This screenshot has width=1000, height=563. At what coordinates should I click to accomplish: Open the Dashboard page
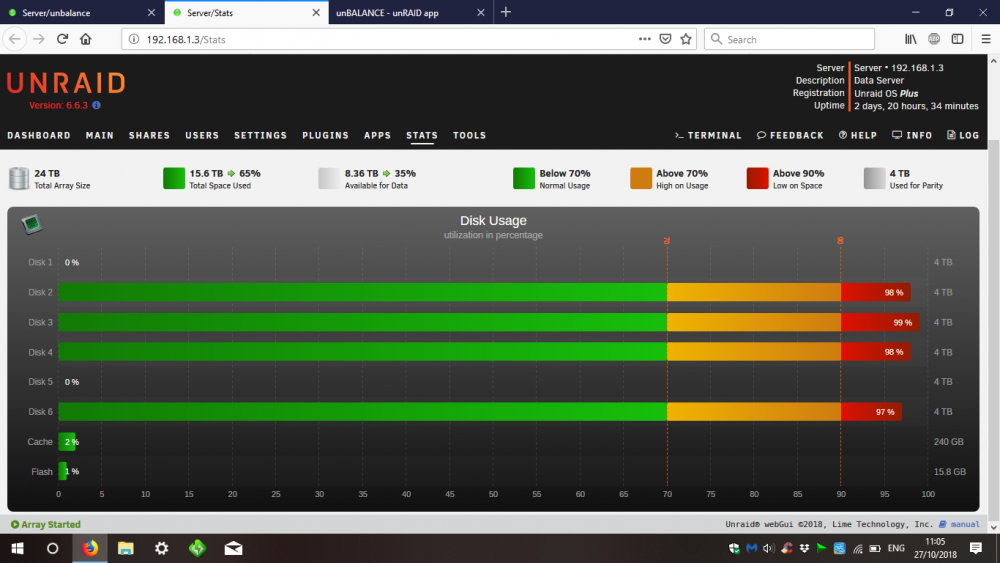pyautogui.click(x=39, y=135)
